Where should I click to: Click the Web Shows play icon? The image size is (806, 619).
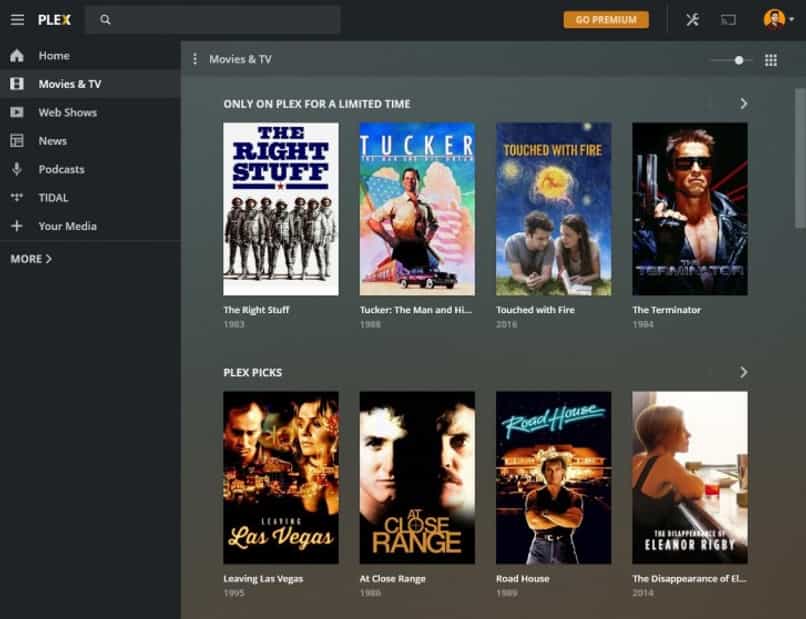[x=17, y=112]
